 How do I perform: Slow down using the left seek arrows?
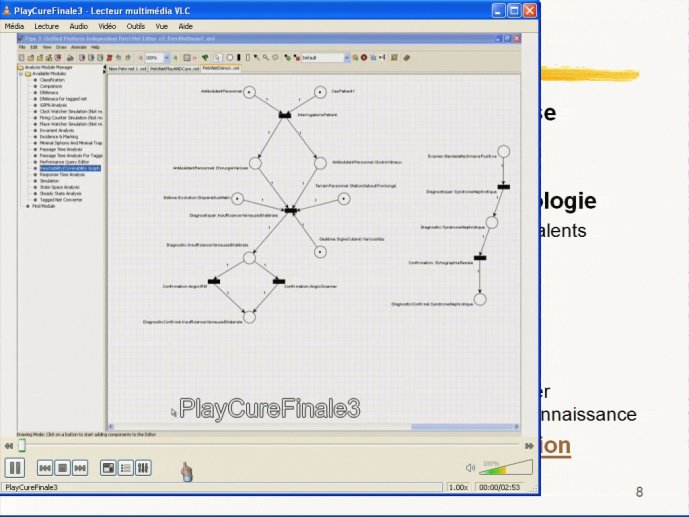9,446
